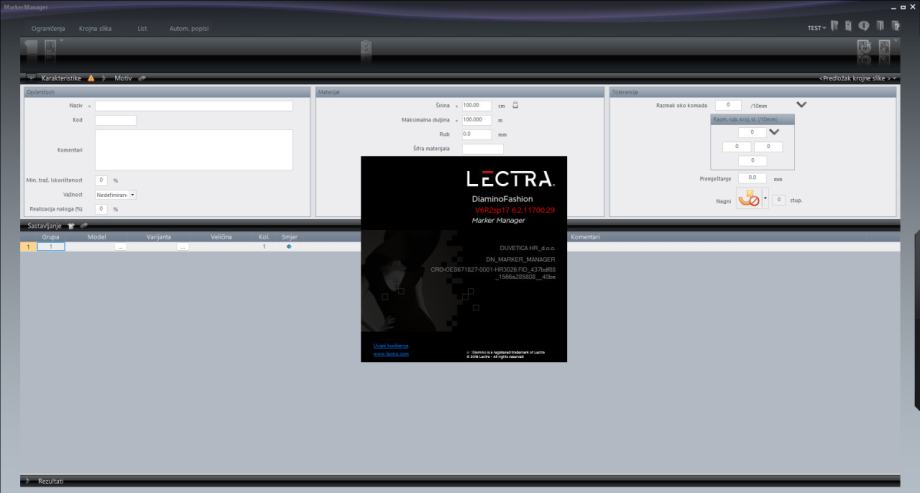Open the license link in splash dialog

(x=391, y=346)
